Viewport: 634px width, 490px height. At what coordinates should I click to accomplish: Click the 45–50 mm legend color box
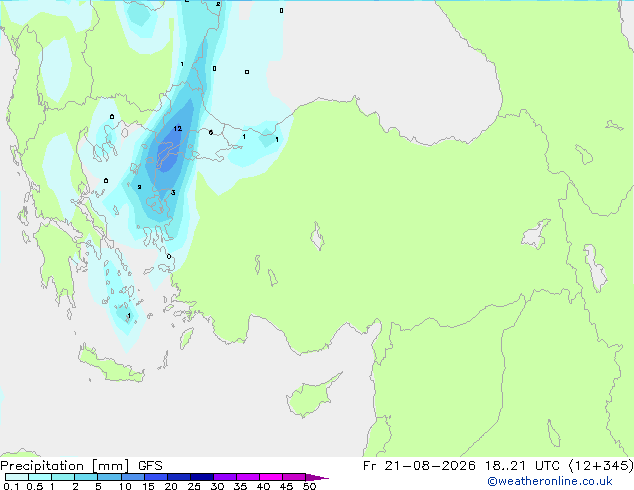click(x=294, y=477)
